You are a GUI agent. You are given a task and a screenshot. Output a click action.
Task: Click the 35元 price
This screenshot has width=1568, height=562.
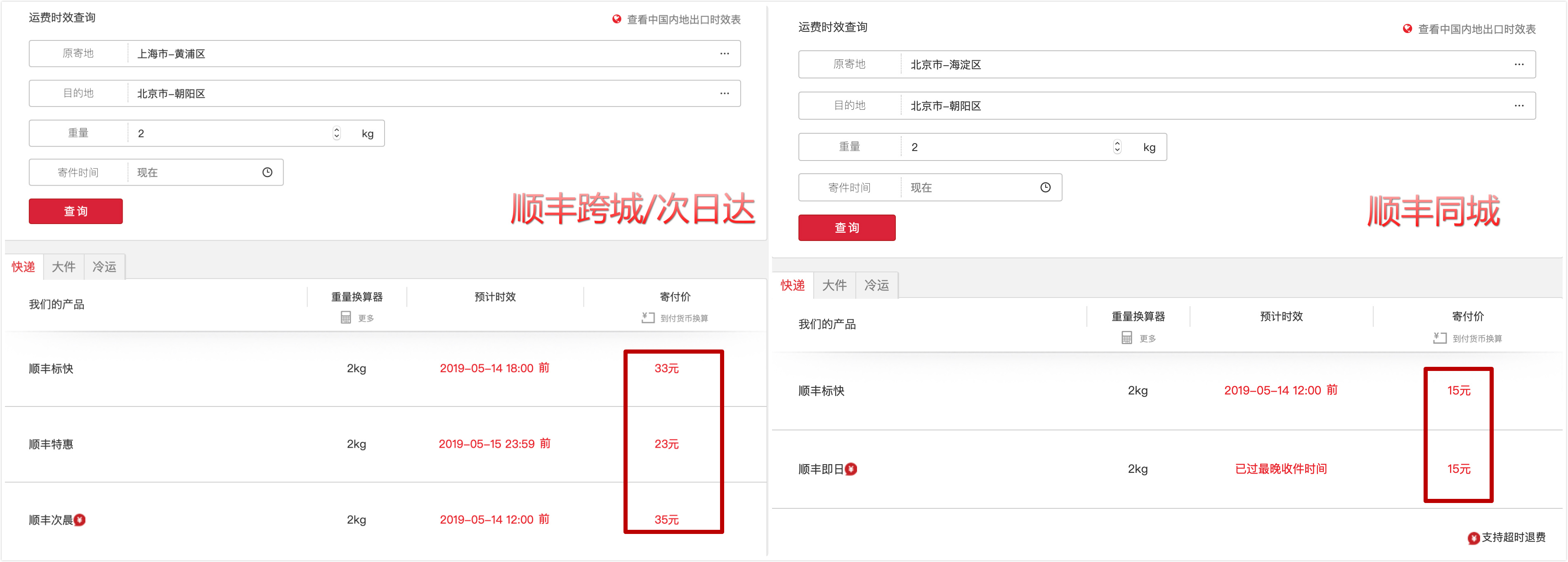666,520
